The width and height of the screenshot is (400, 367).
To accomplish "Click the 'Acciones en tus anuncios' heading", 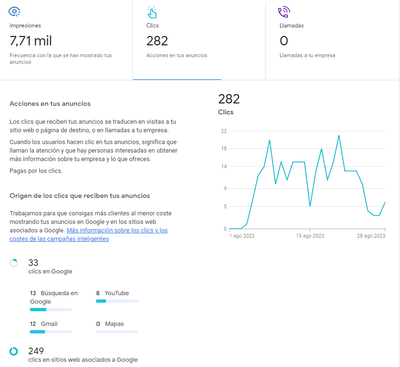I will pyautogui.click(x=50, y=104).
